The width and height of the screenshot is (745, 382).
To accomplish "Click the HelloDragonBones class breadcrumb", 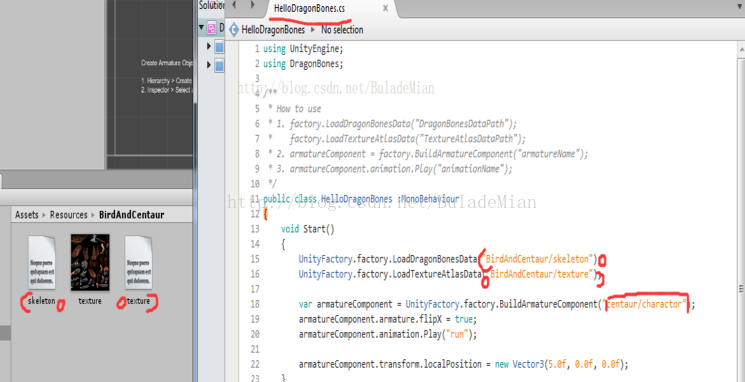I will (x=273, y=30).
